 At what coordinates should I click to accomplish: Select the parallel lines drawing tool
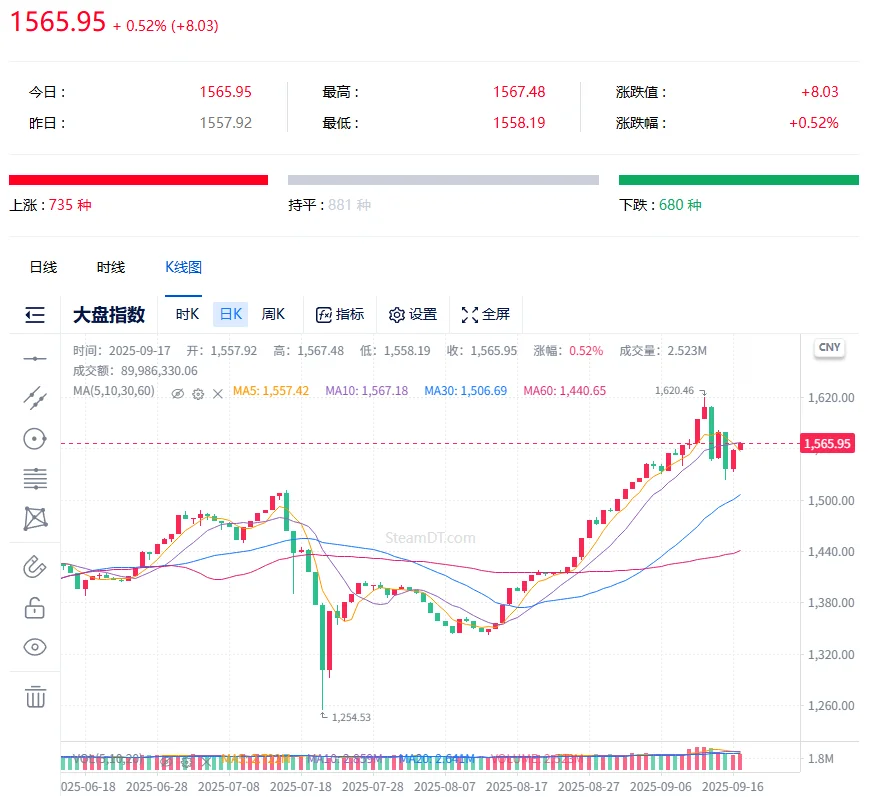(34, 478)
